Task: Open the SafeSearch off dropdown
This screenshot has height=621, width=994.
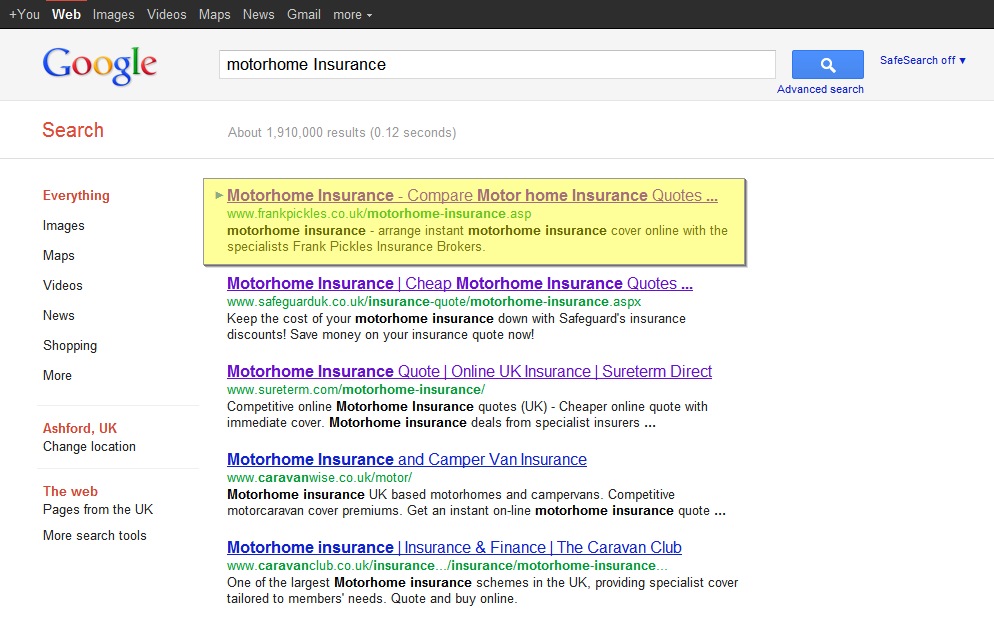Action: point(922,60)
